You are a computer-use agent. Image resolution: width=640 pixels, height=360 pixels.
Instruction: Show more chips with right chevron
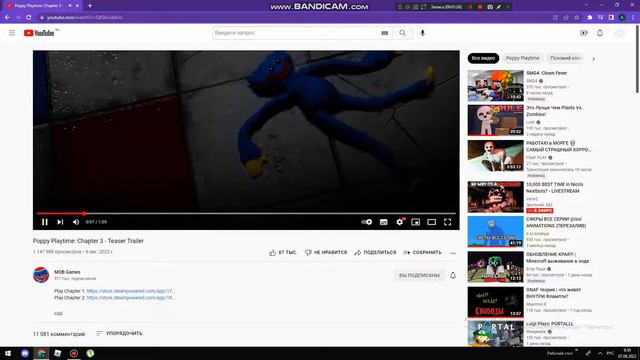click(x=593, y=59)
